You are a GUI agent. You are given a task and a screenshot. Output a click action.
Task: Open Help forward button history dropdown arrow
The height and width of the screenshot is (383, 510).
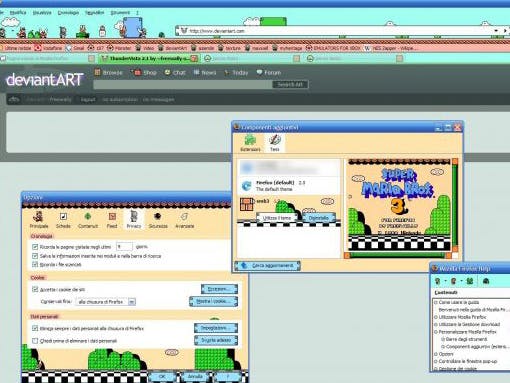coord(461,281)
